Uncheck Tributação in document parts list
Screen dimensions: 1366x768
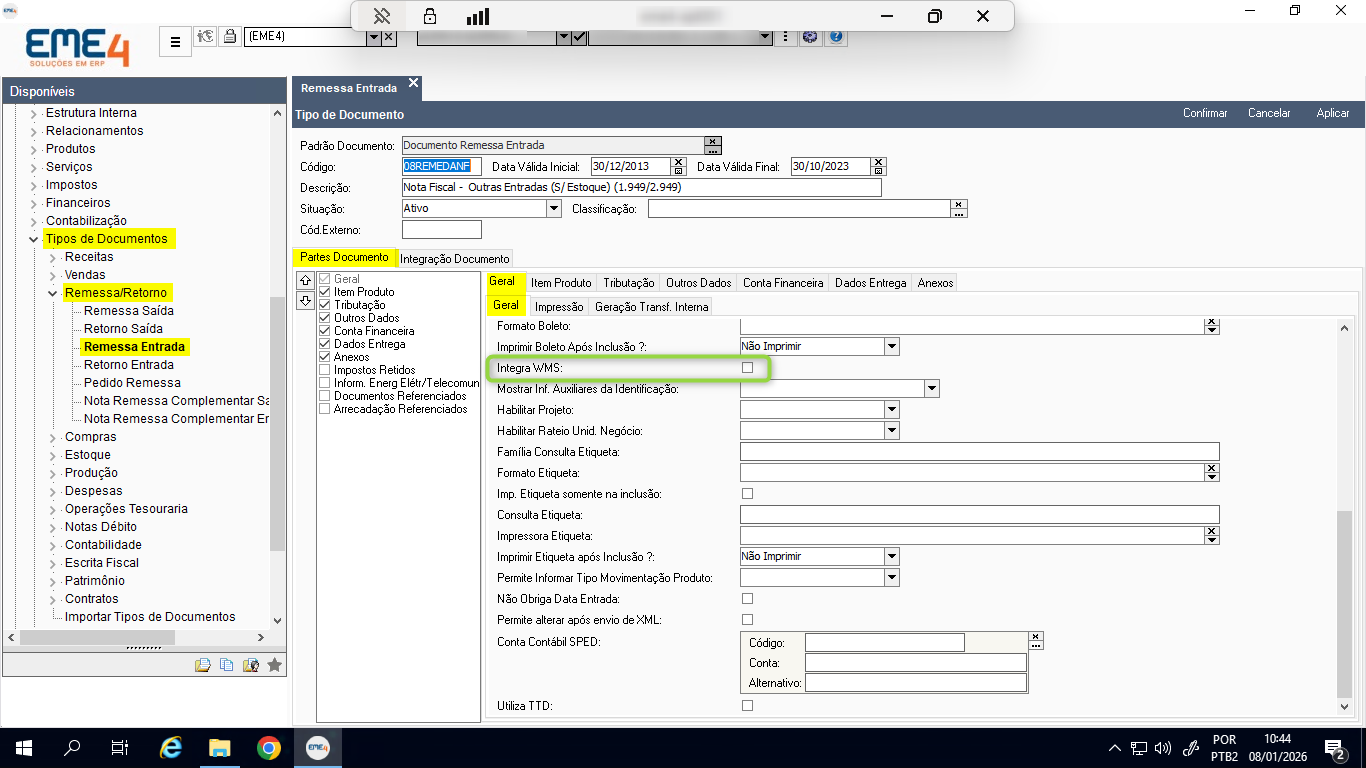click(324, 305)
